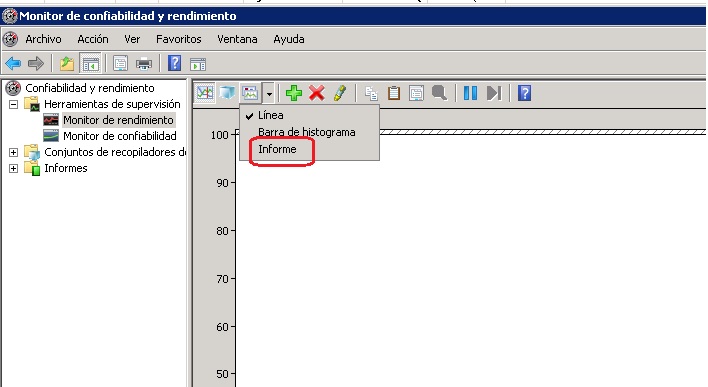Open the Ver menu
The image size is (708, 387).
click(x=132, y=39)
